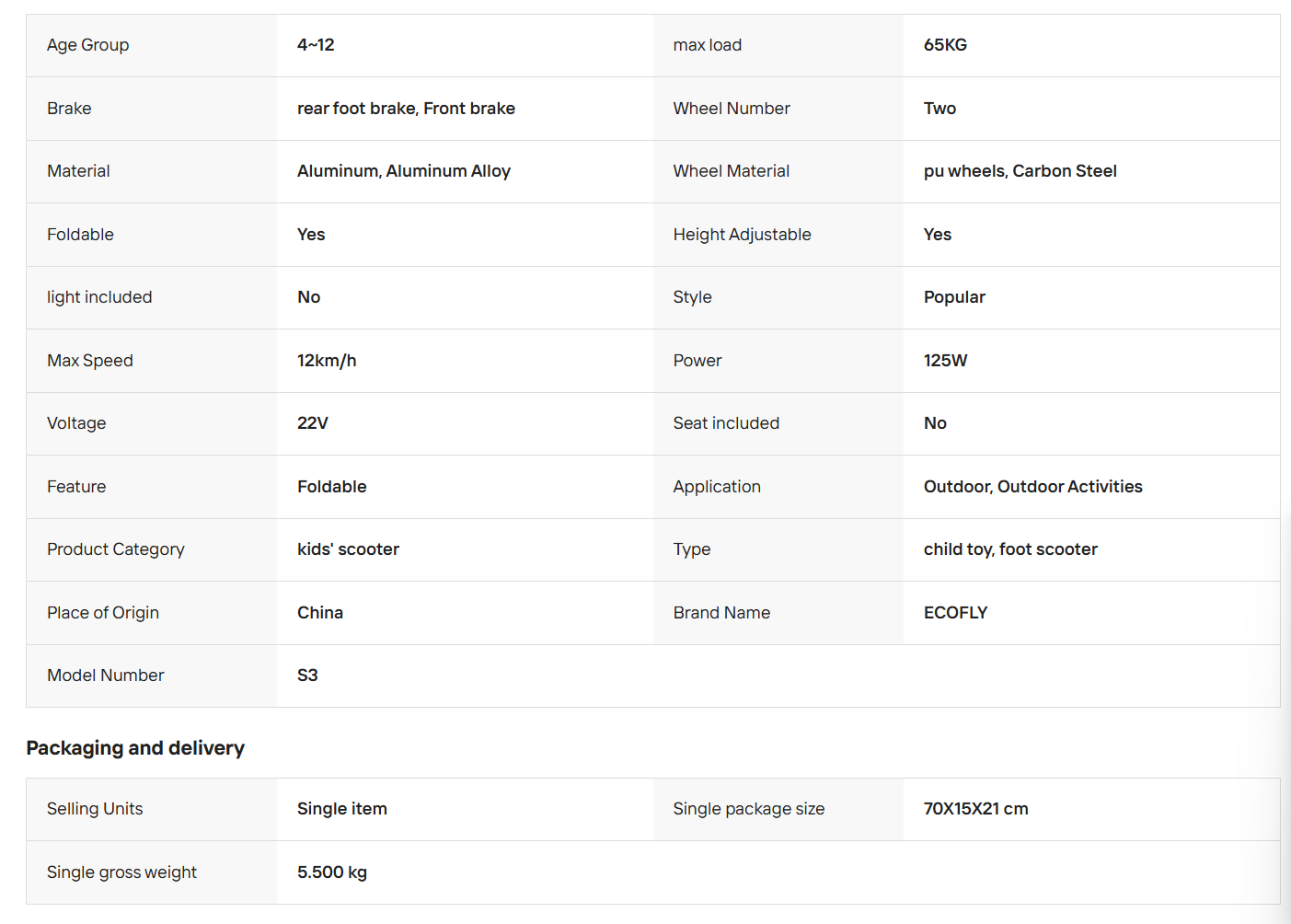The image size is (1291, 924).
Task: Click the 5.500 kg gross weight value
Action: tap(332, 872)
